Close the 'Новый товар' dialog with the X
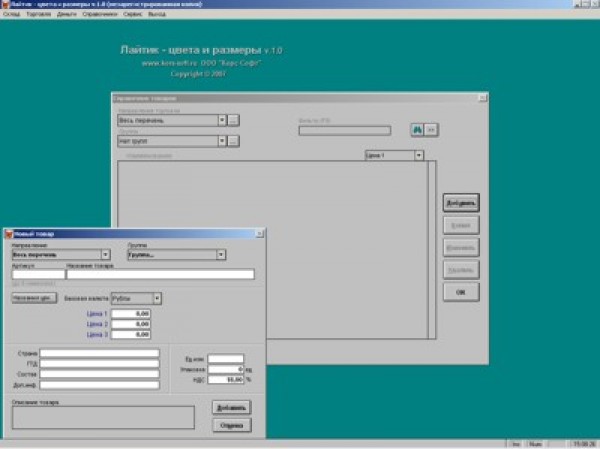Viewport: 600px width, 449px height. click(x=260, y=233)
